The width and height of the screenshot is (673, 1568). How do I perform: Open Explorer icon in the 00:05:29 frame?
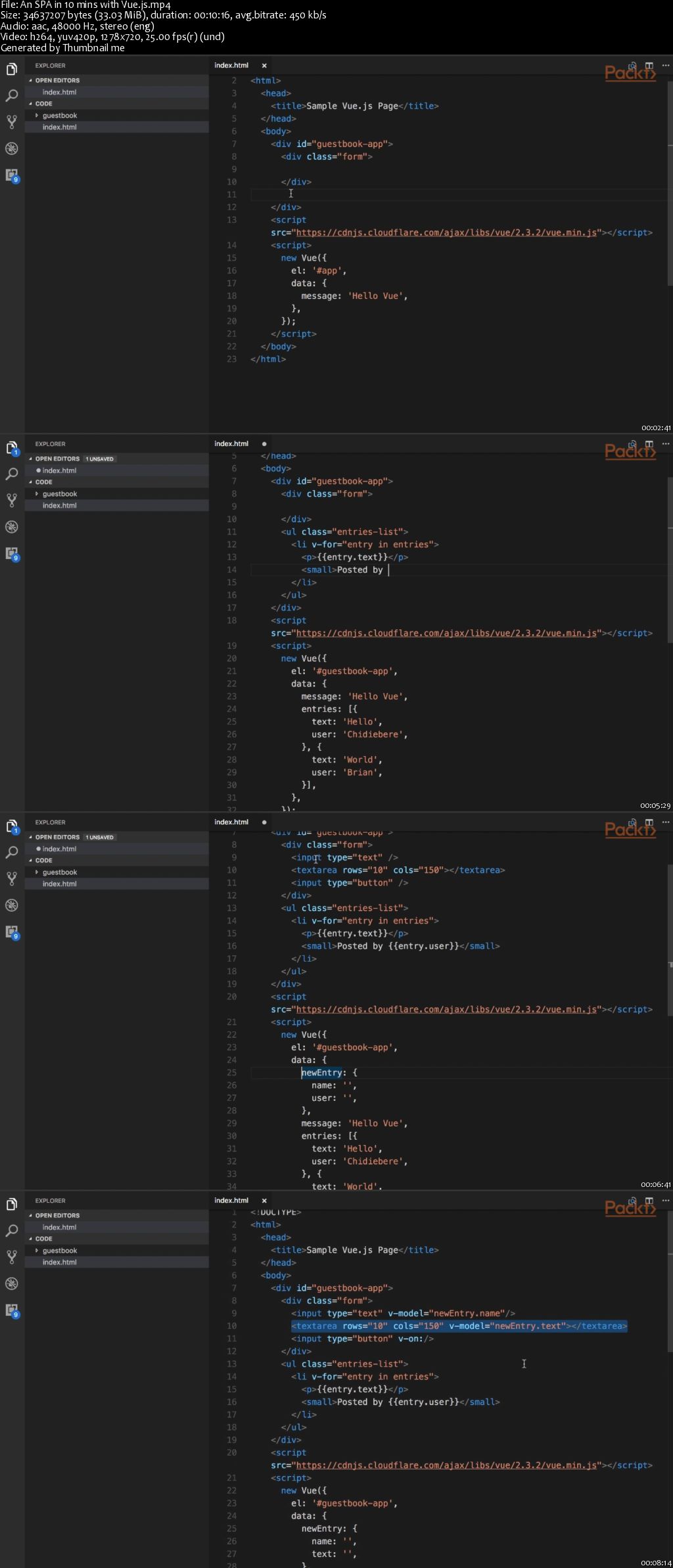pos(12,448)
